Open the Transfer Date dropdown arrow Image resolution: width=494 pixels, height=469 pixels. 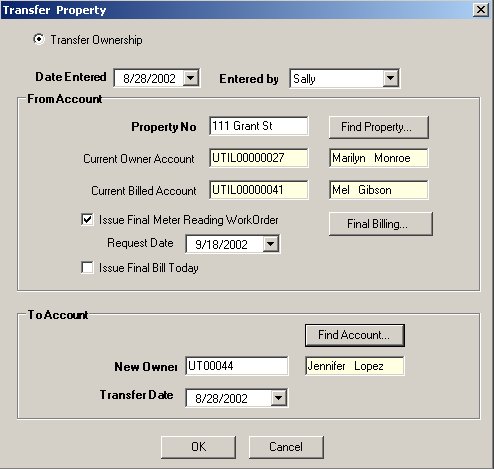[x=278, y=398]
